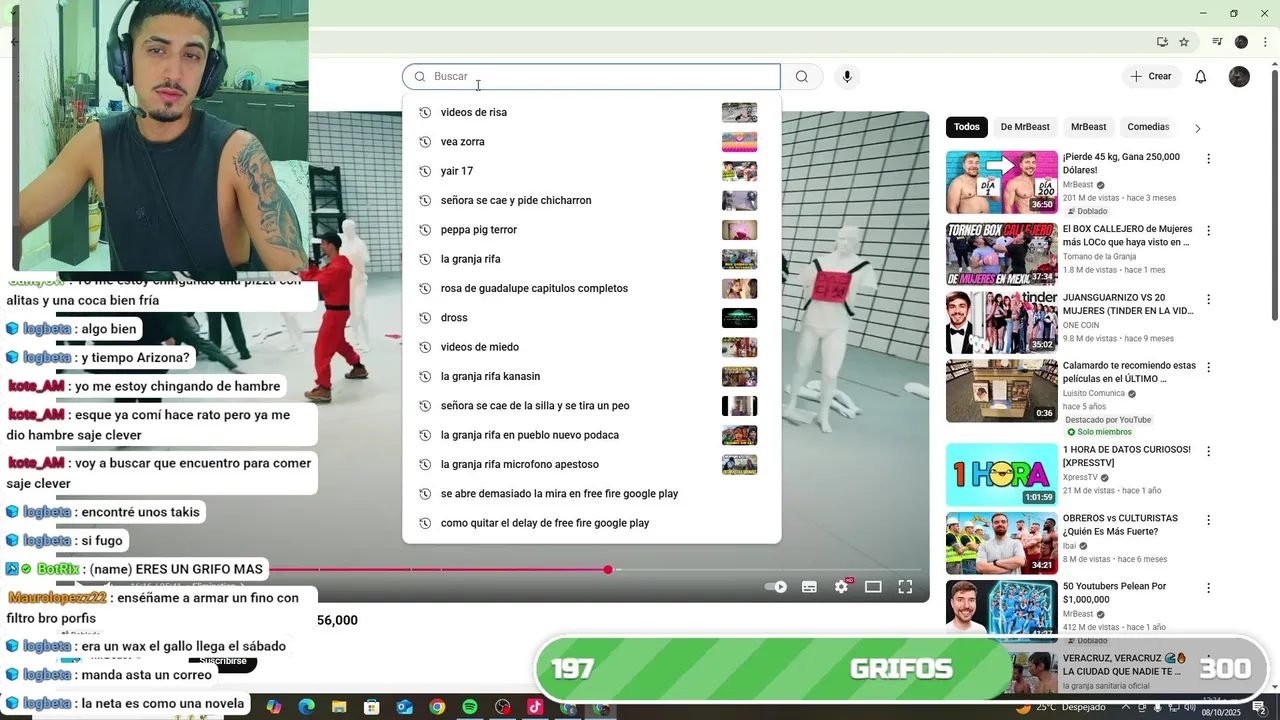Open Microsoft Edge from the taskbar
The image size is (1280, 720).
pyautogui.click(x=306, y=707)
